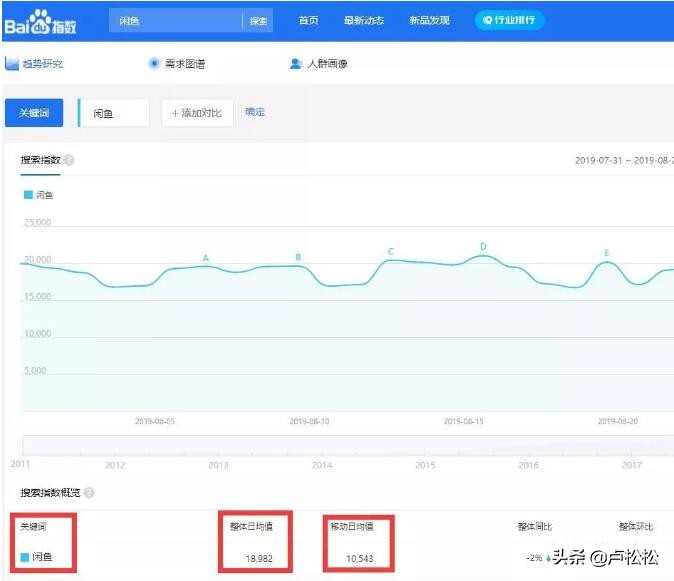Click the 2019-08-15 axis date label
The width and height of the screenshot is (674, 581).
(x=463, y=421)
